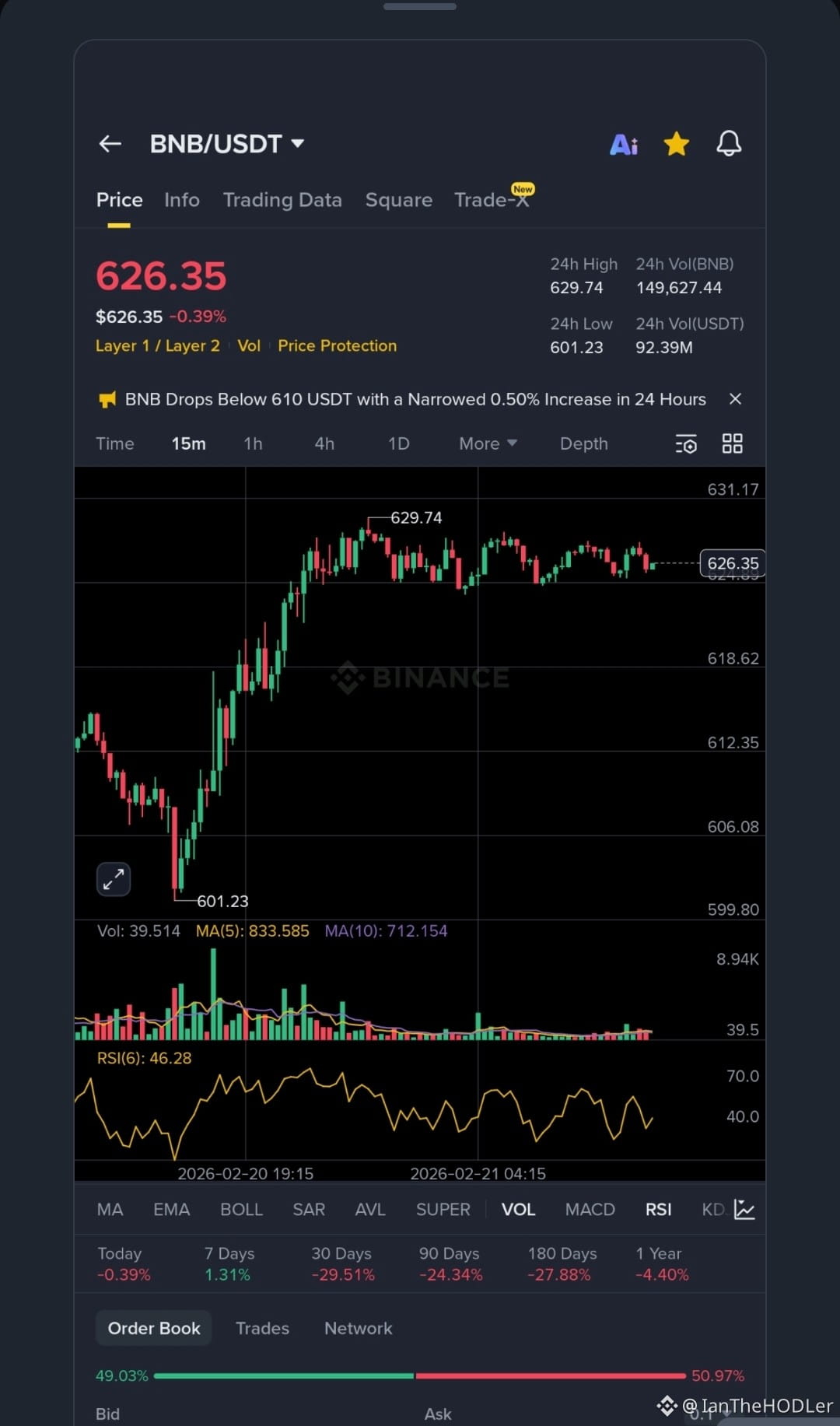The height and width of the screenshot is (1426, 840).
Task: Dismiss the BNB news banner
Action: coord(735,399)
